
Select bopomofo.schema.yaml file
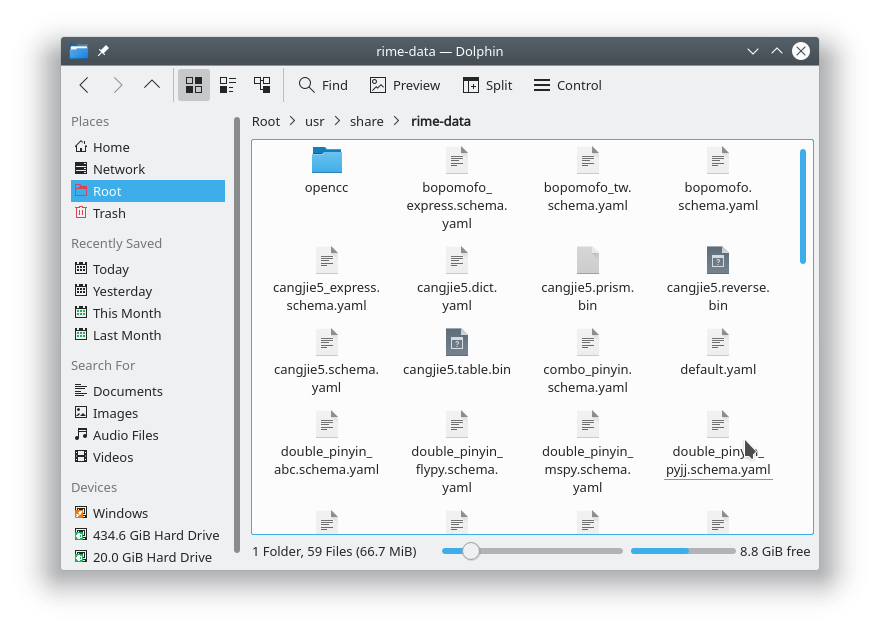[718, 179]
